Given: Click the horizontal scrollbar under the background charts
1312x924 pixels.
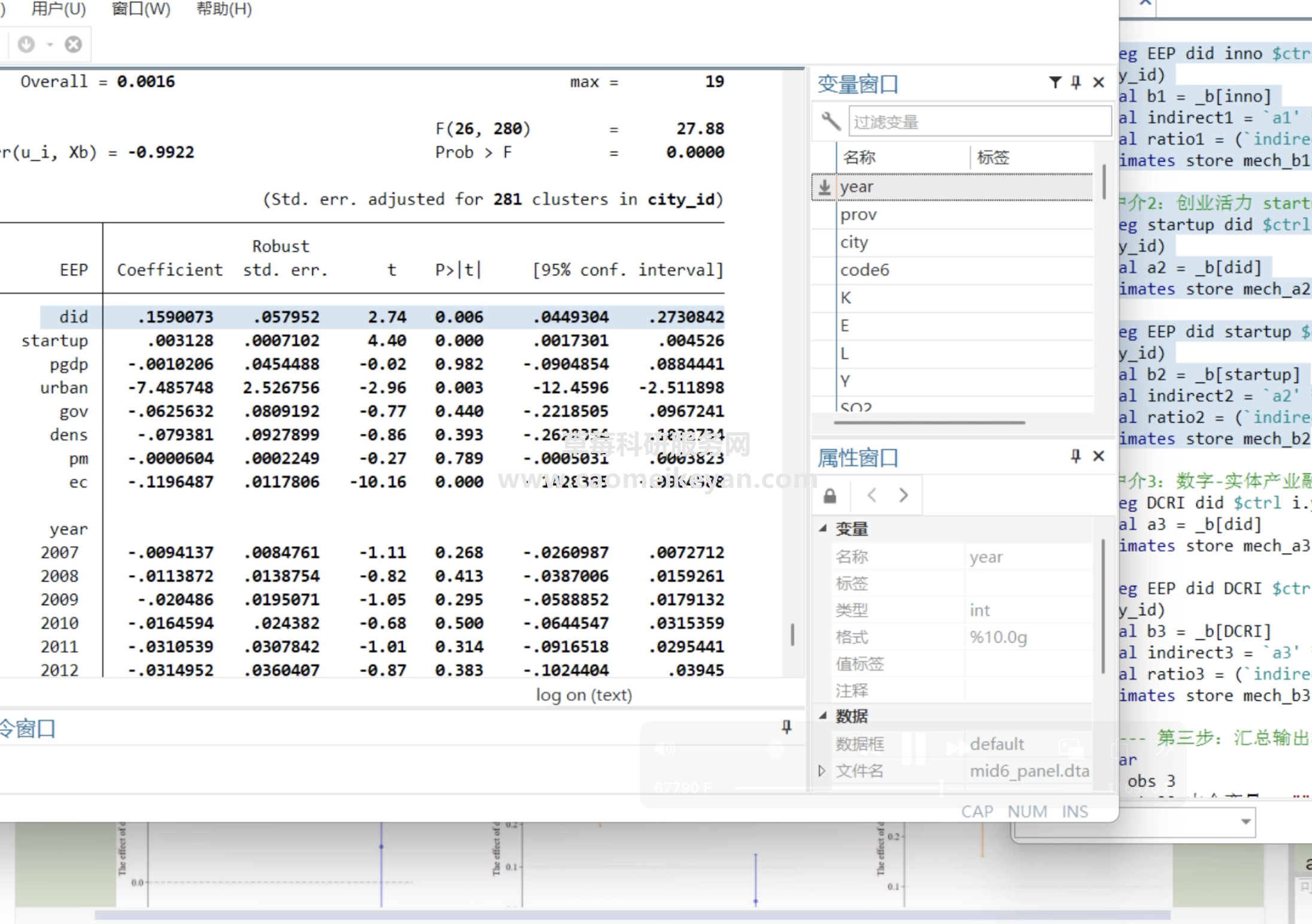Looking at the screenshot, I should [x=633, y=915].
